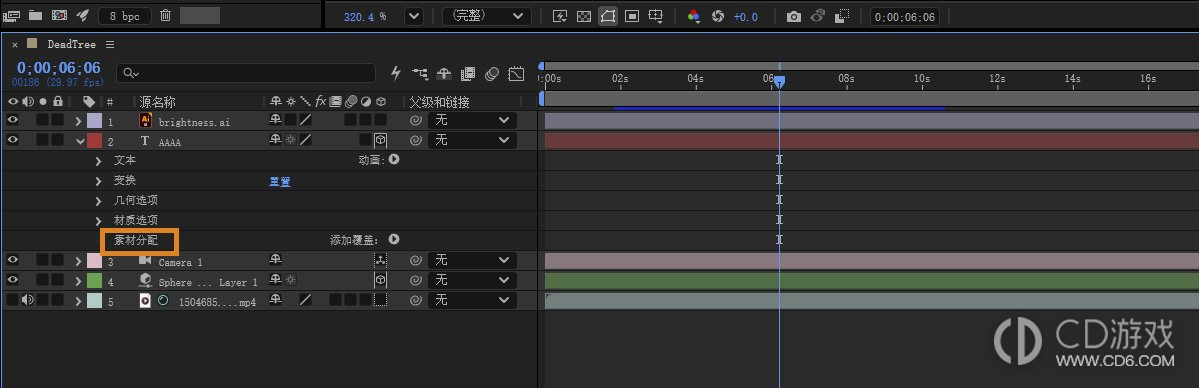This screenshot has width=1199, height=388.
Task: Click the timeline live update lightning icon
Action: pyautogui.click(x=395, y=73)
